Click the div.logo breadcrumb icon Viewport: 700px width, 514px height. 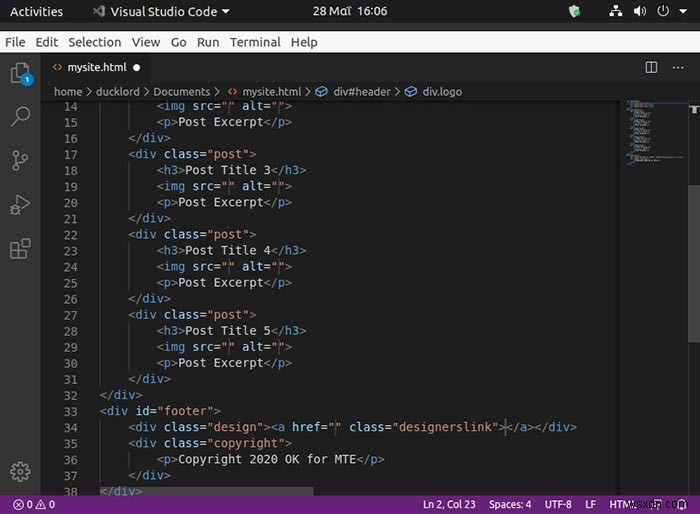click(411, 92)
